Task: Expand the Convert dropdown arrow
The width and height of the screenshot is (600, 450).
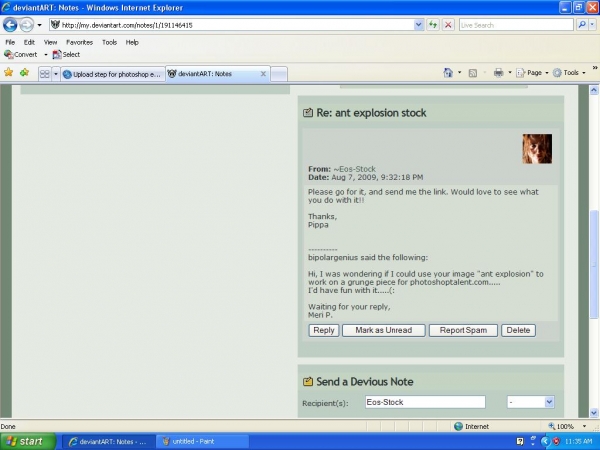Action: pyautogui.click(x=46, y=55)
